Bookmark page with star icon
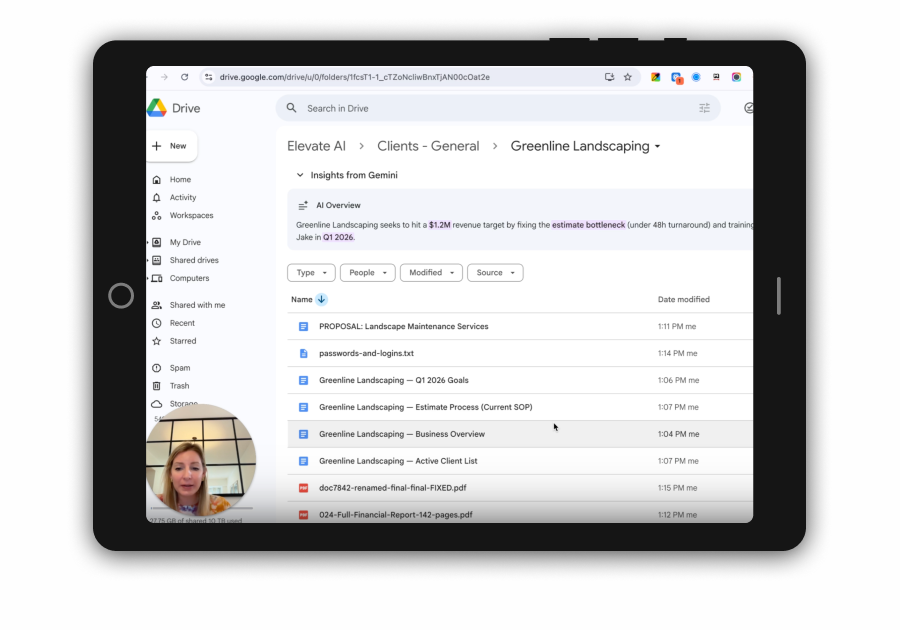Screen dimensions: 900x630 click(x=628, y=77)
